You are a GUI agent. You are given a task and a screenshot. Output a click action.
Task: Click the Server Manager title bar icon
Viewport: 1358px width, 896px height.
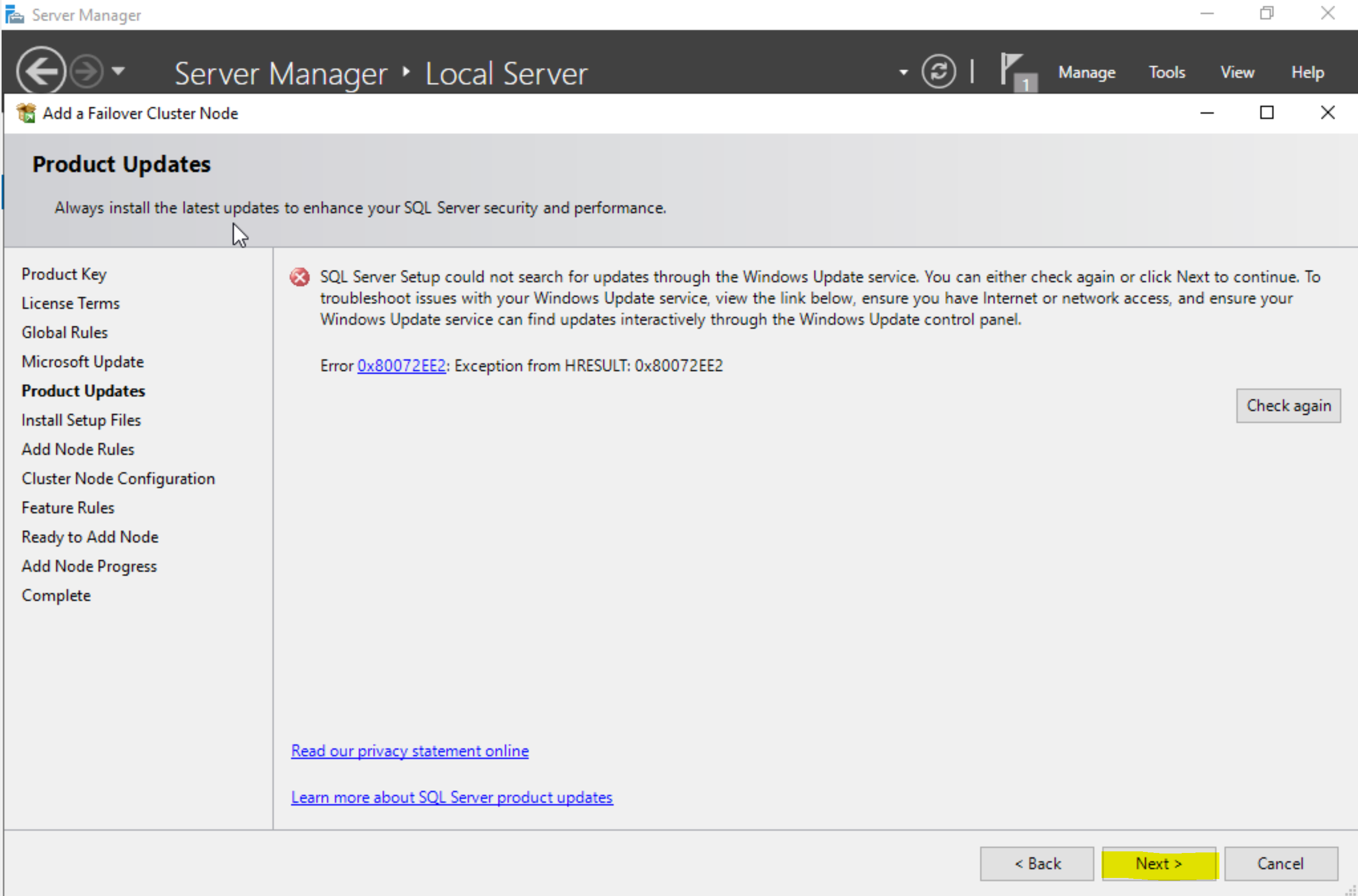[14, 14]
